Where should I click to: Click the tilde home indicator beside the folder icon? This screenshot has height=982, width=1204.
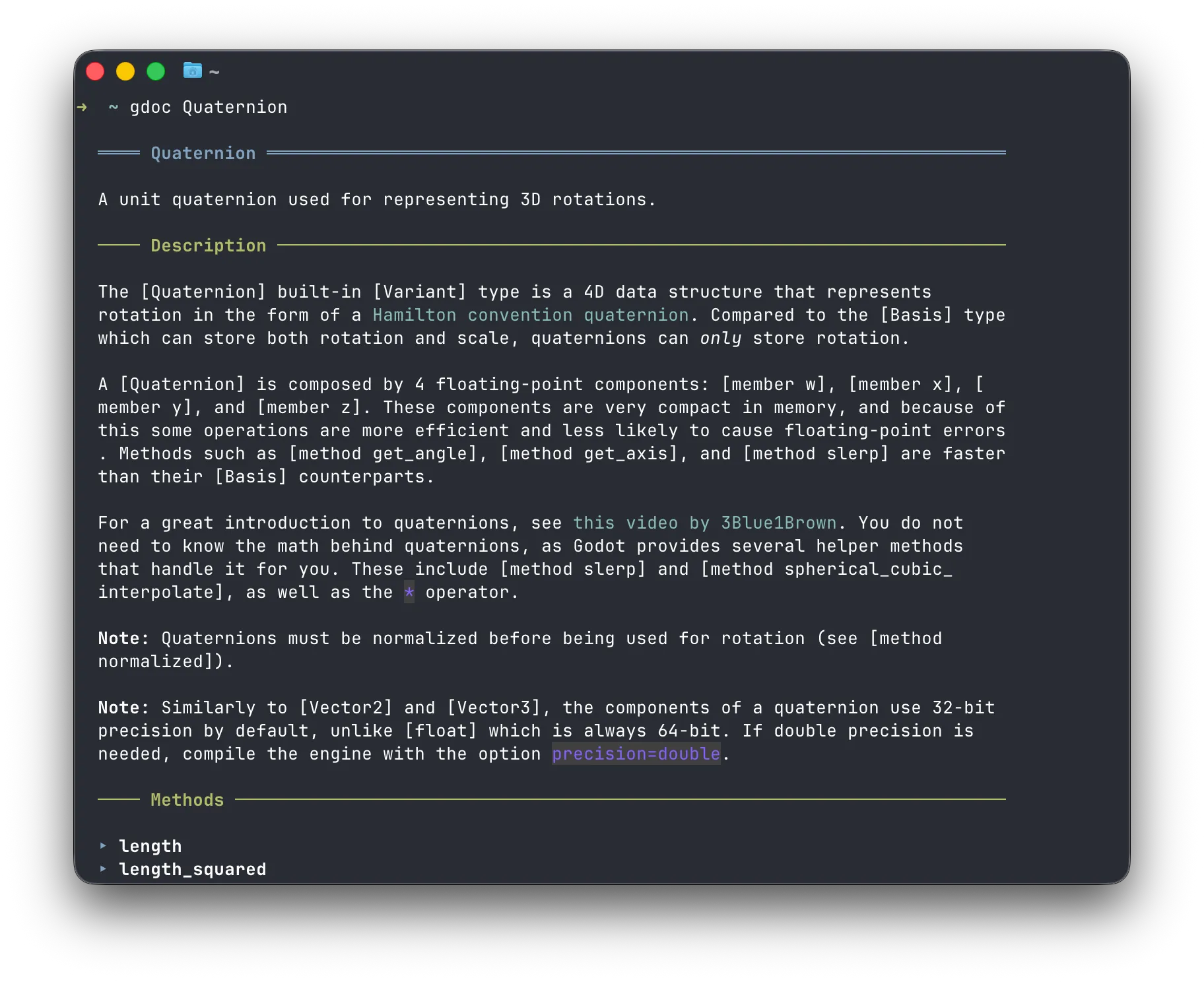214,71
